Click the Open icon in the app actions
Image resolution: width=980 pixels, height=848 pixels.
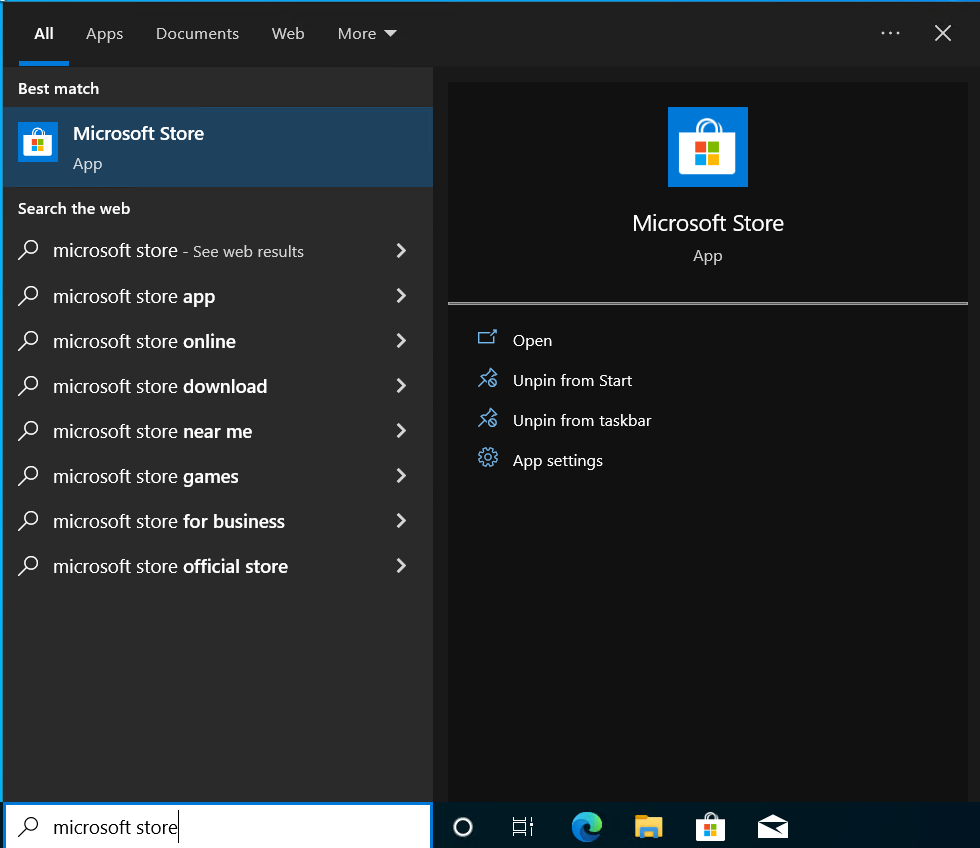pos(487,338)
